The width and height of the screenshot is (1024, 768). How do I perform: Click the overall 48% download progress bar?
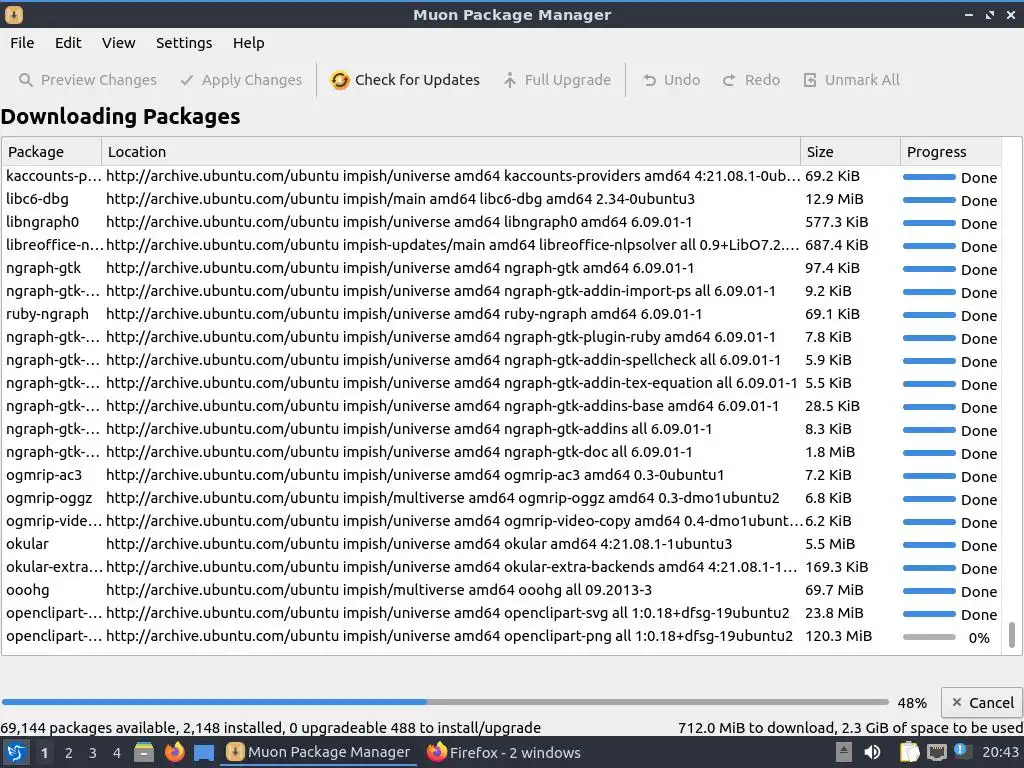point(445,702)
